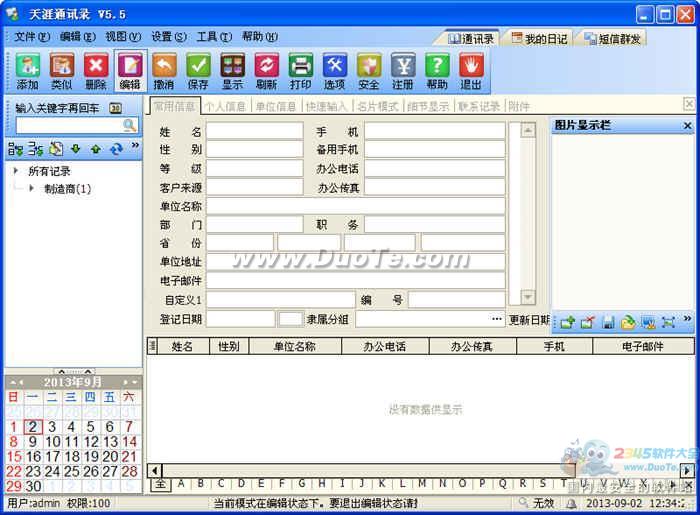Open the 视图(V) menu
700x515 pixels.
[x=123, y=37]
